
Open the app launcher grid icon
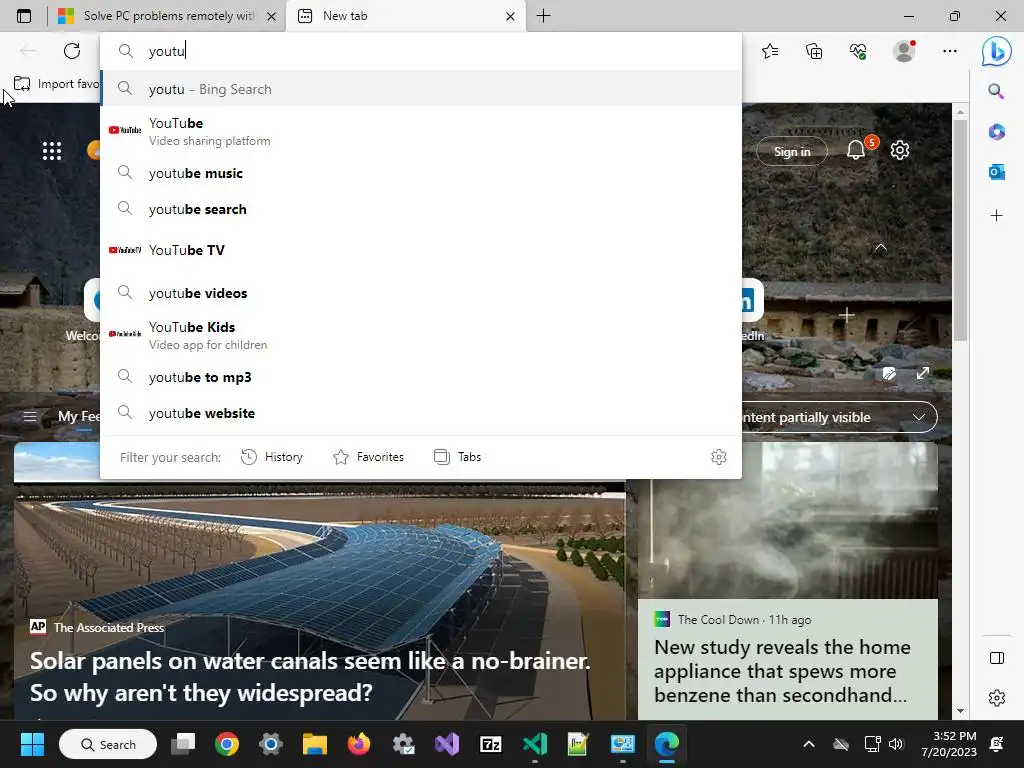(52, 151)
